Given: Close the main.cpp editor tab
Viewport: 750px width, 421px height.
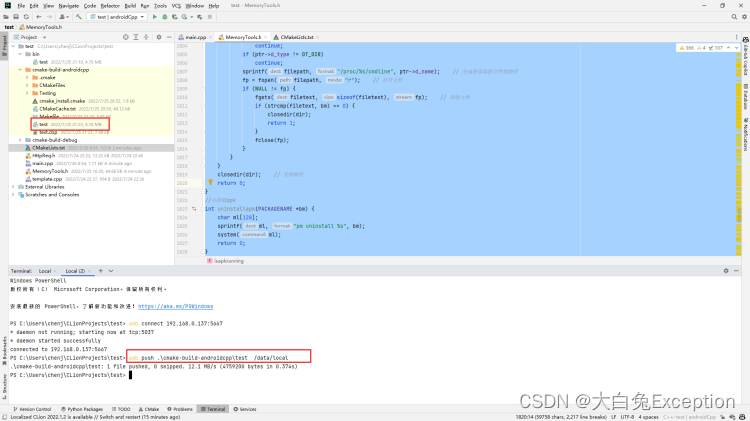Looking at the screenshot, I should click(210, 37).
